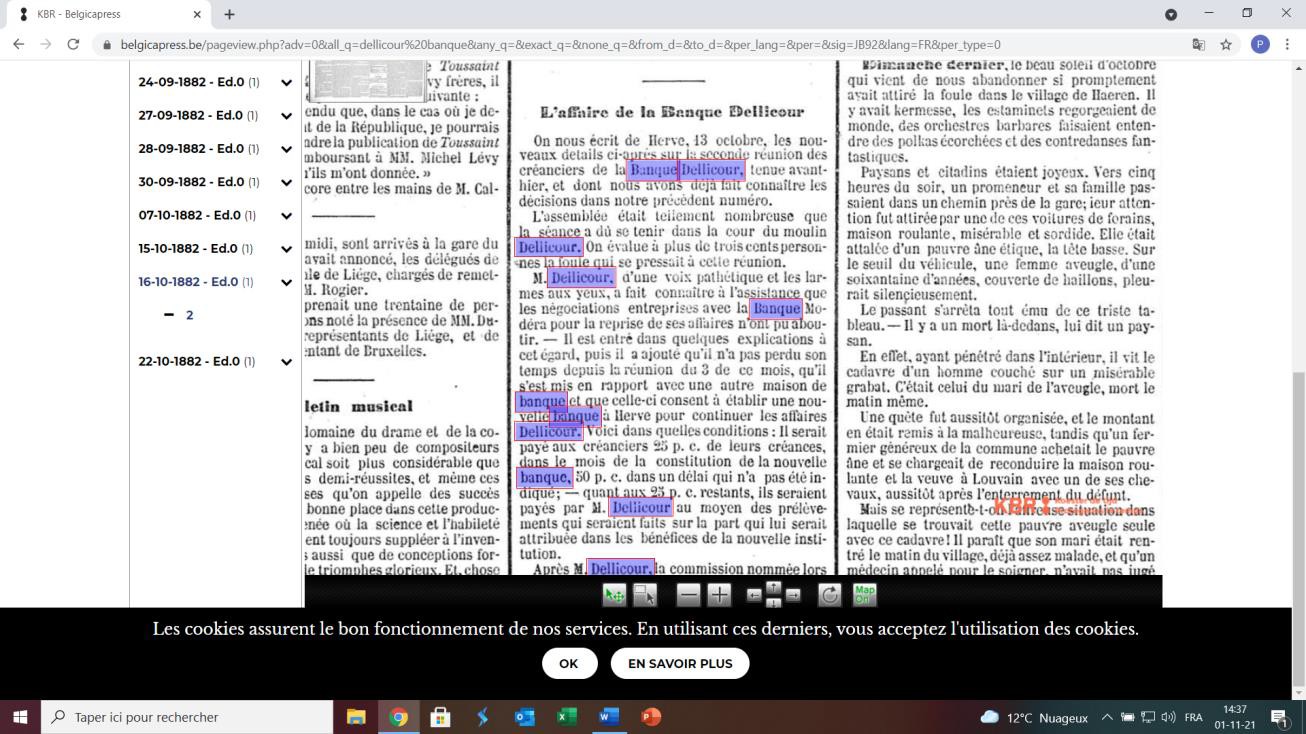The height and width of the screenshot is (734, 1306).
Task: Expand the 07-10-1882 edition entry
Action: click(286, 215)
